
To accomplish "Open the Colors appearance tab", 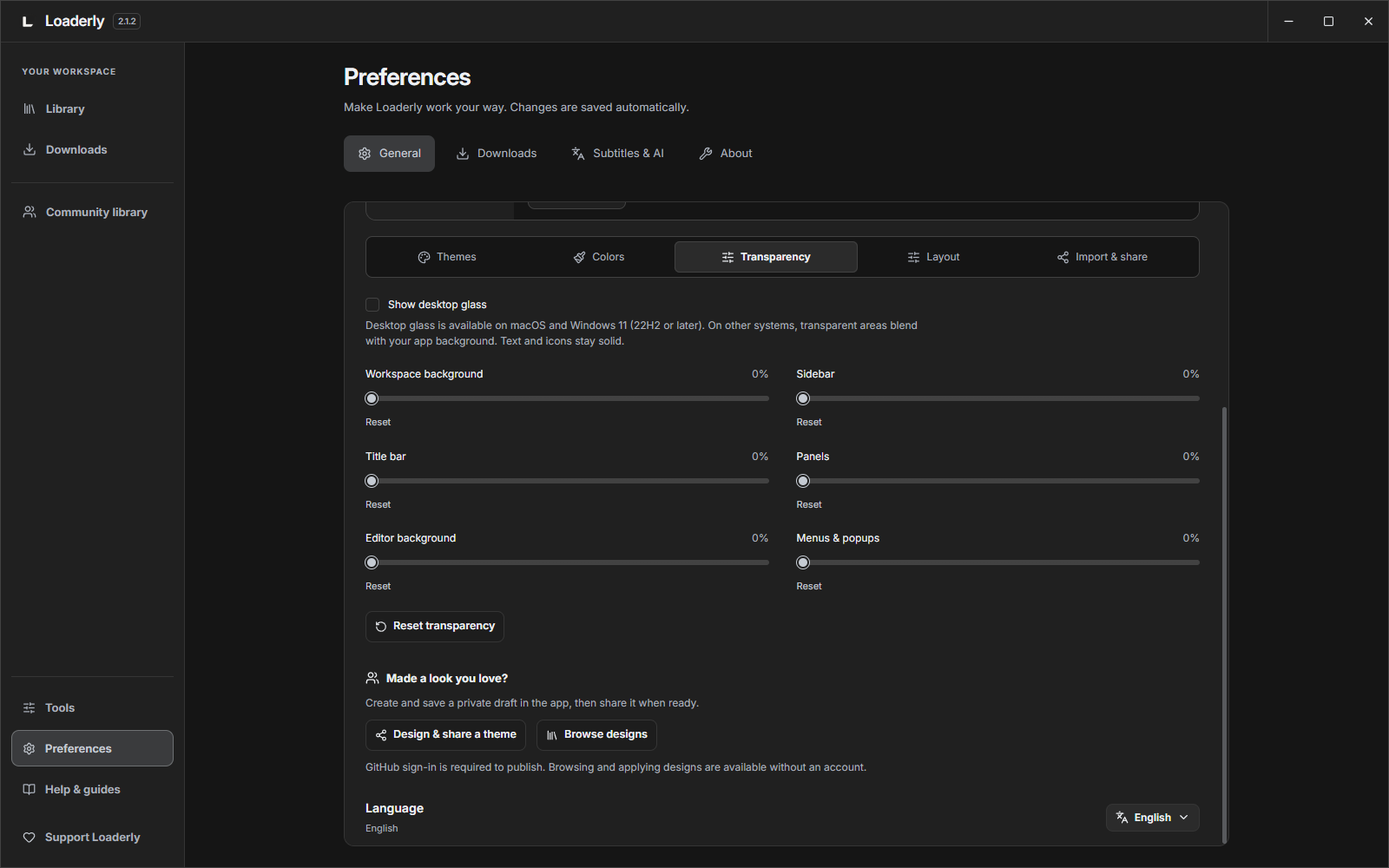I will tap(599, 257).
